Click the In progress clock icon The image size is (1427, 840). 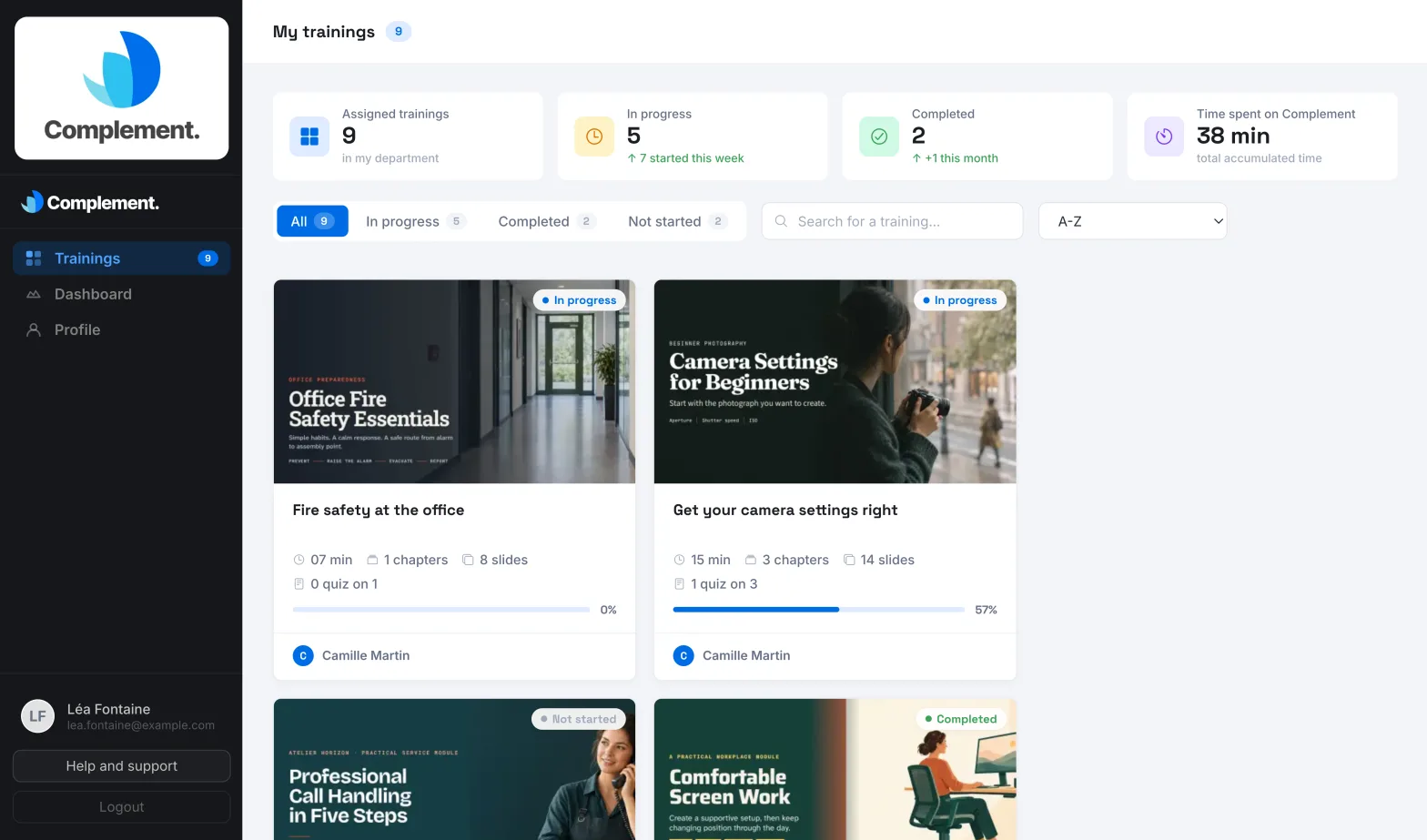(x=594, y=137)
